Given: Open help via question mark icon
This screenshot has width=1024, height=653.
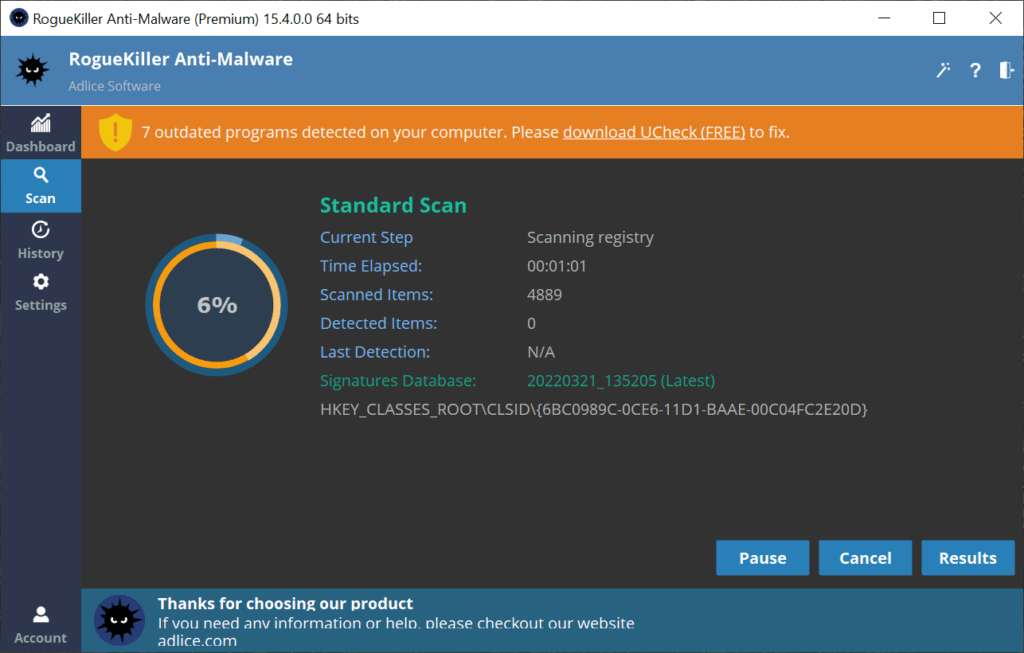Looking at the screenshot, I should [x=975, y=70].
